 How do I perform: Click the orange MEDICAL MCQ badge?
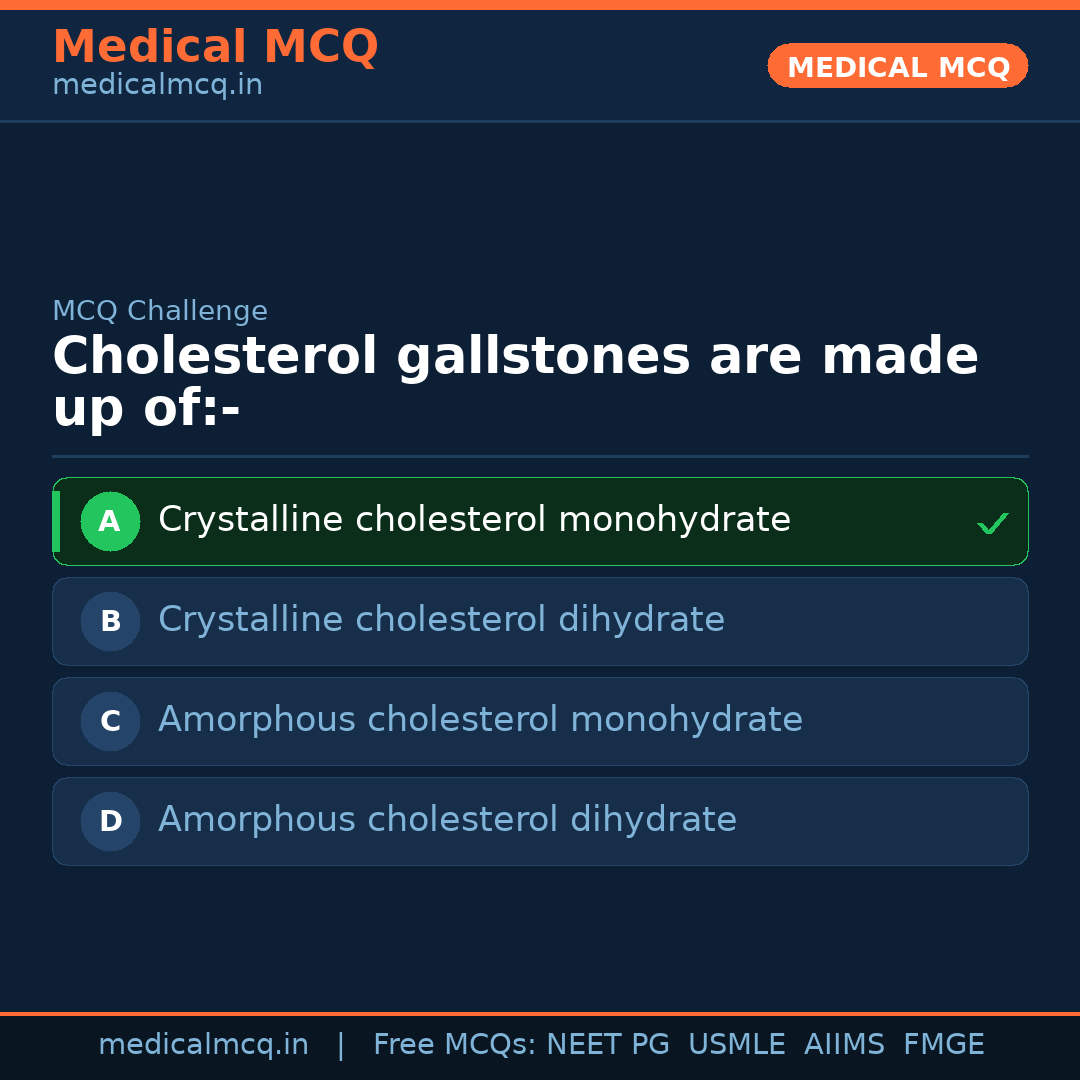pos(897,66)
